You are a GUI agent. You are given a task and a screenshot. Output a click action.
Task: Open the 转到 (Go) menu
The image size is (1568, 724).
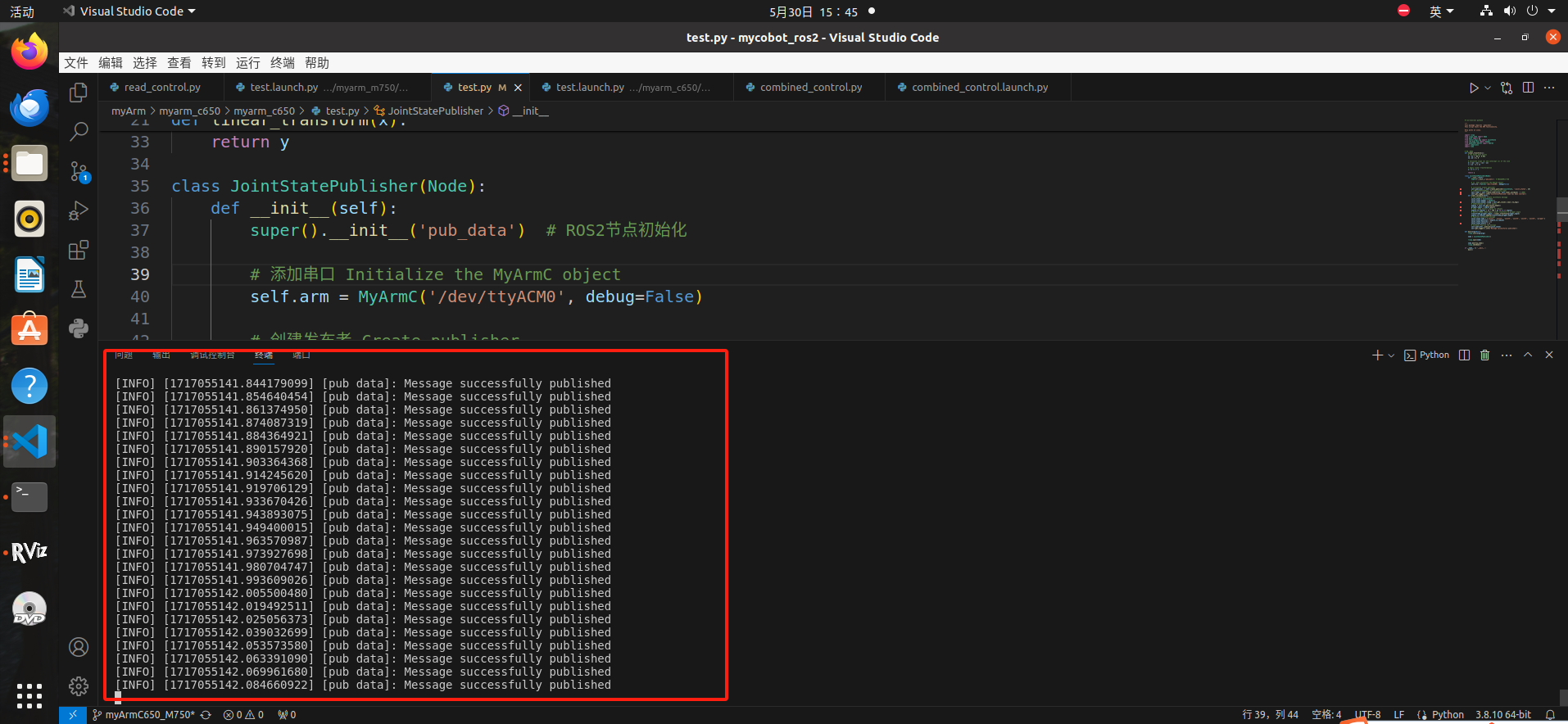tap(214, 63)
